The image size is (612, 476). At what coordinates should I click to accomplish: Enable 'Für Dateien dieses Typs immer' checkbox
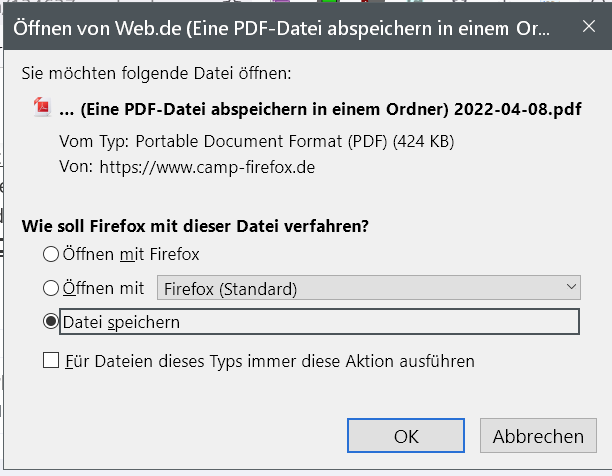pyautogui.click(x=51, y=360)
